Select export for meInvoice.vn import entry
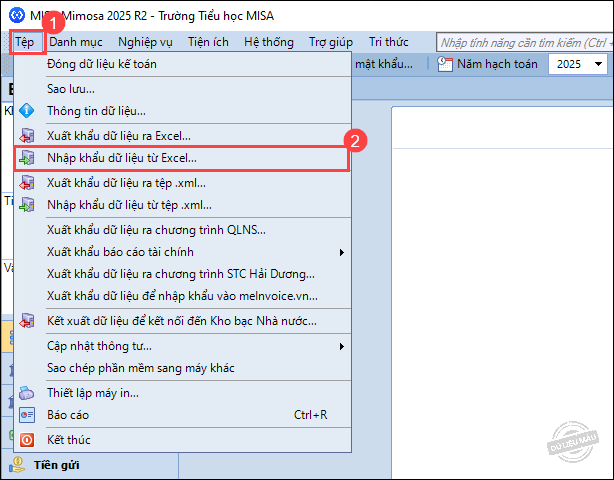 point(182,296)
